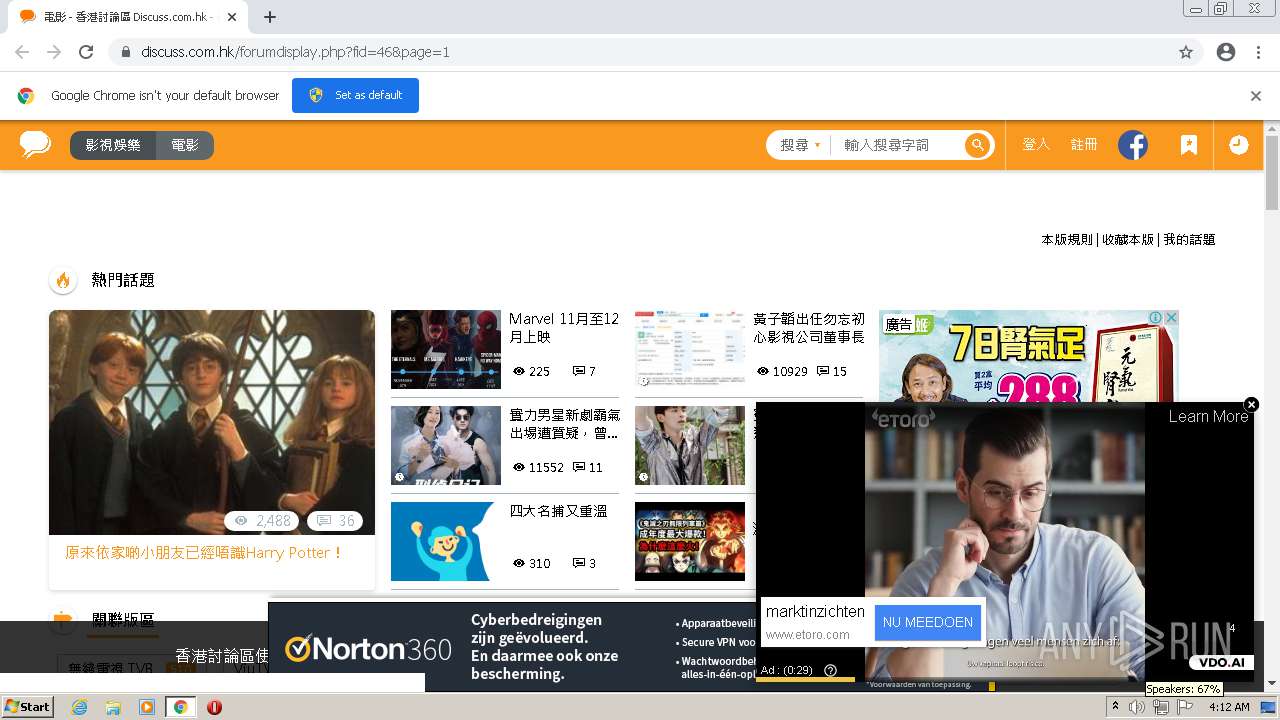1280x720 pixels.
Task: Show hidden system tray icons
Action: point(1115,707)
